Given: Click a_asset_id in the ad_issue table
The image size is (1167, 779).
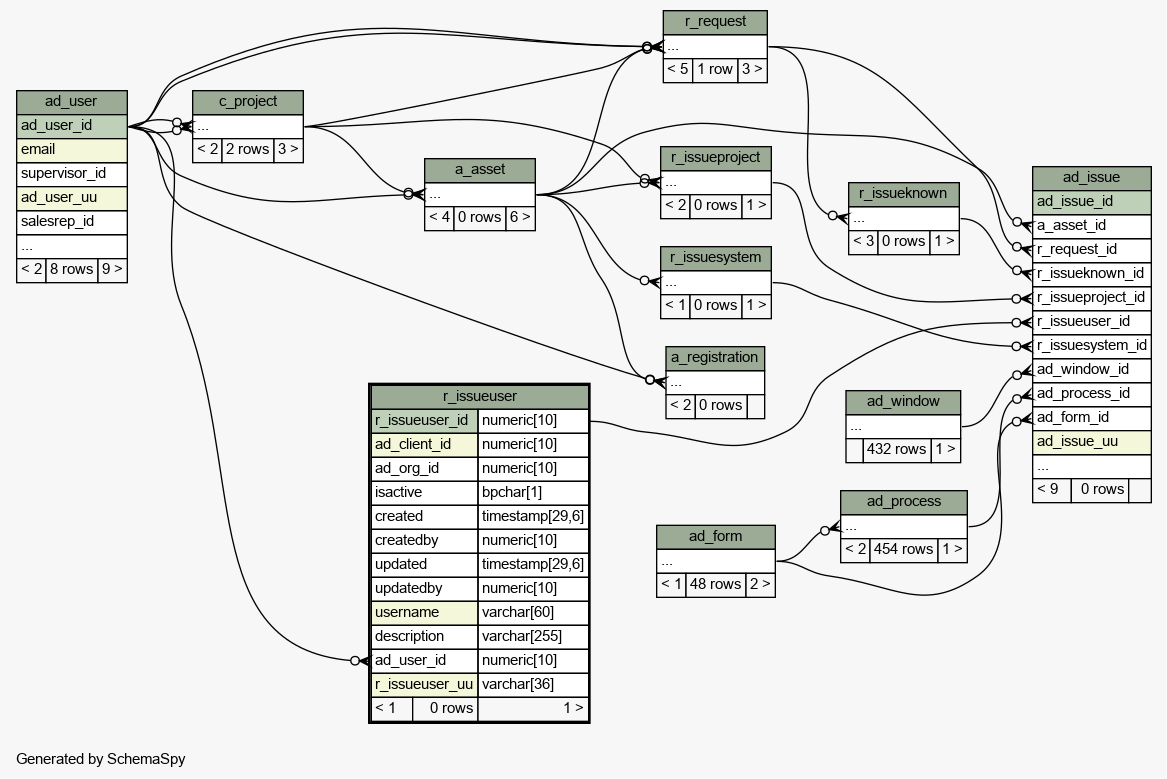Looking at the screenshot, I should pos(1092,225).
